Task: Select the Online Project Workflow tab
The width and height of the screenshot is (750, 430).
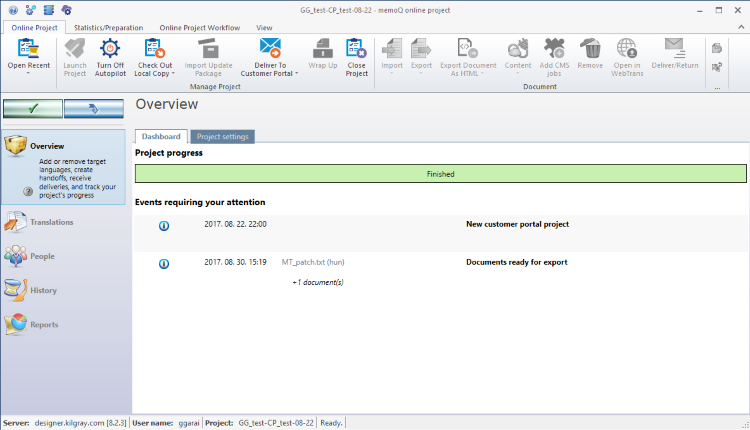Action: click(x=199, y=27)
